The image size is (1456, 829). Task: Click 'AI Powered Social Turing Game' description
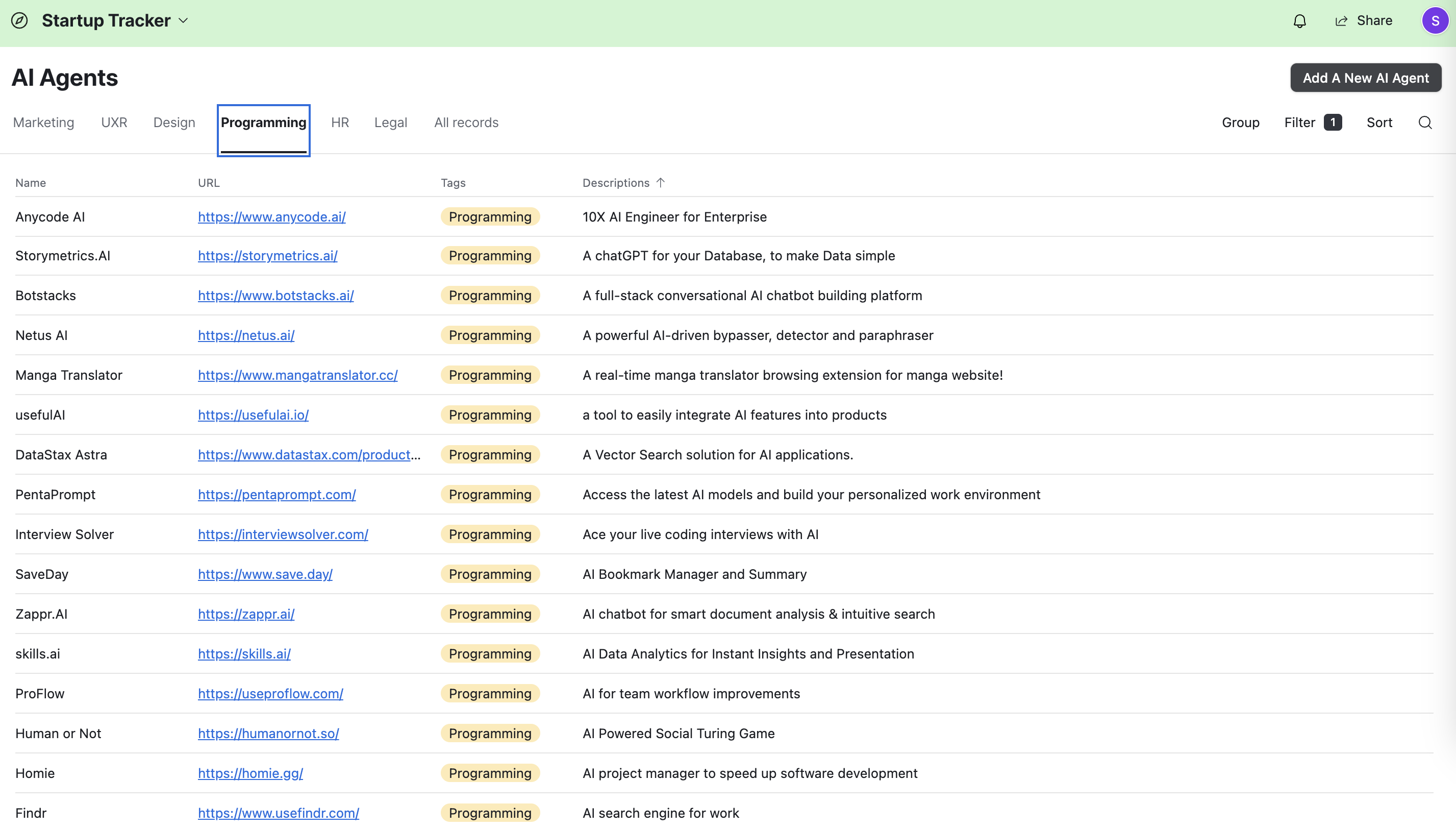[678, 734]
